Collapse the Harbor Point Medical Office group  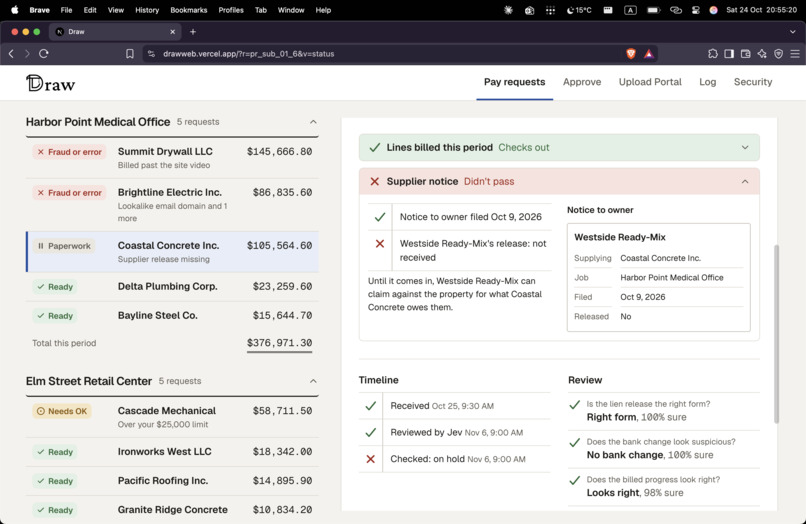point(313,122)
